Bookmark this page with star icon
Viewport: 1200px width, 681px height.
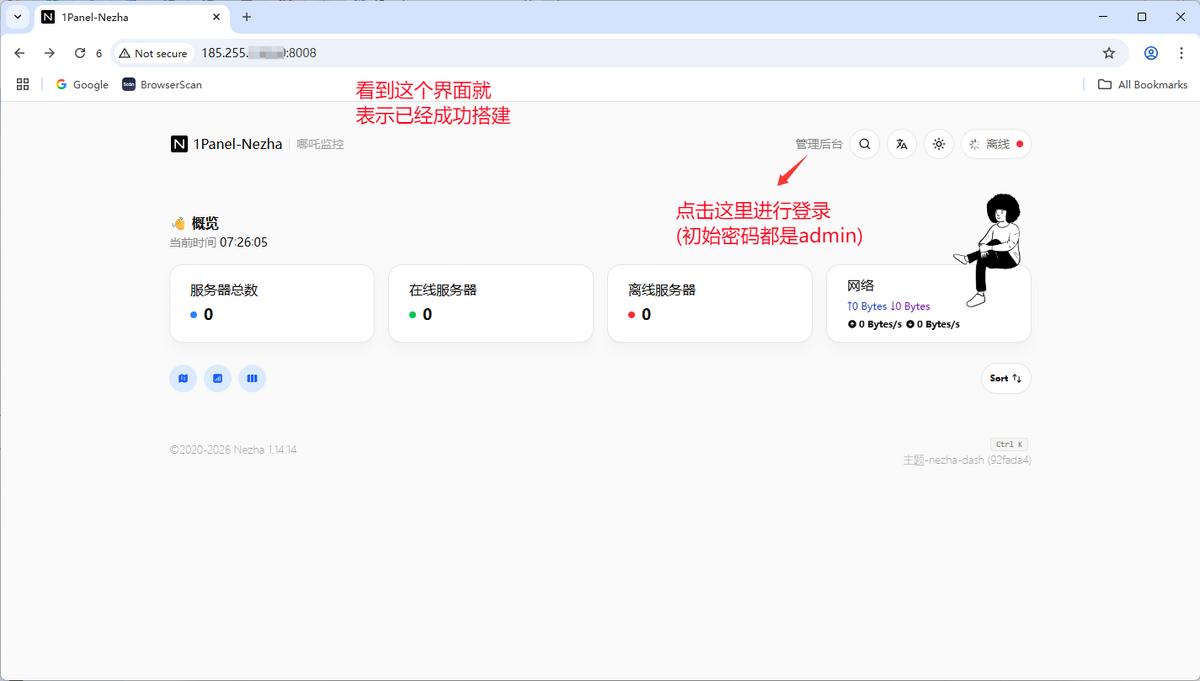1108,53
